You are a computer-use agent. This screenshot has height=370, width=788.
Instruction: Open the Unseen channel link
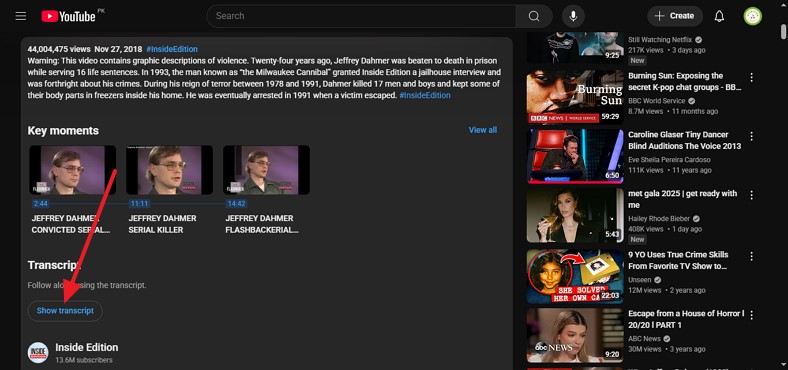click(x=640, y=280)
